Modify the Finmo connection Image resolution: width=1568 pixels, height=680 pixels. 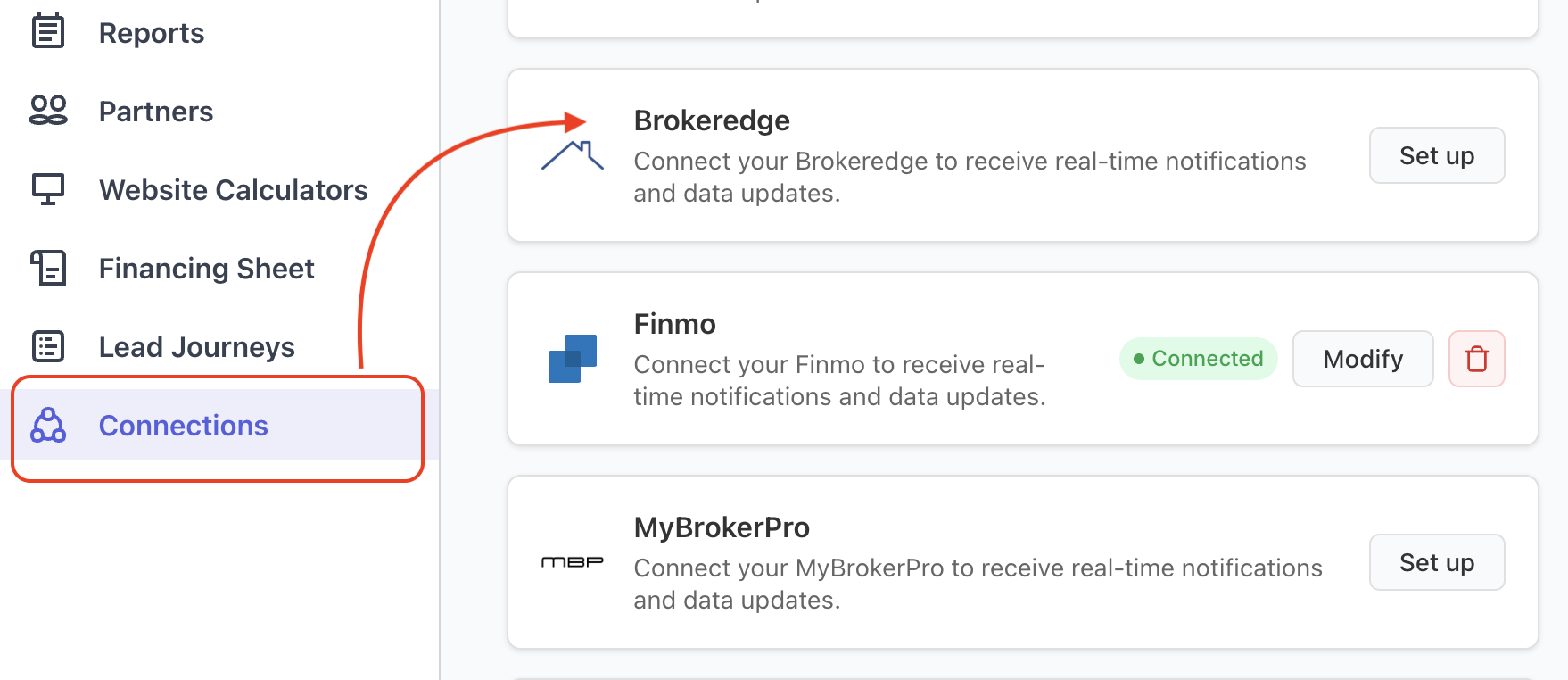point(1362,359)
